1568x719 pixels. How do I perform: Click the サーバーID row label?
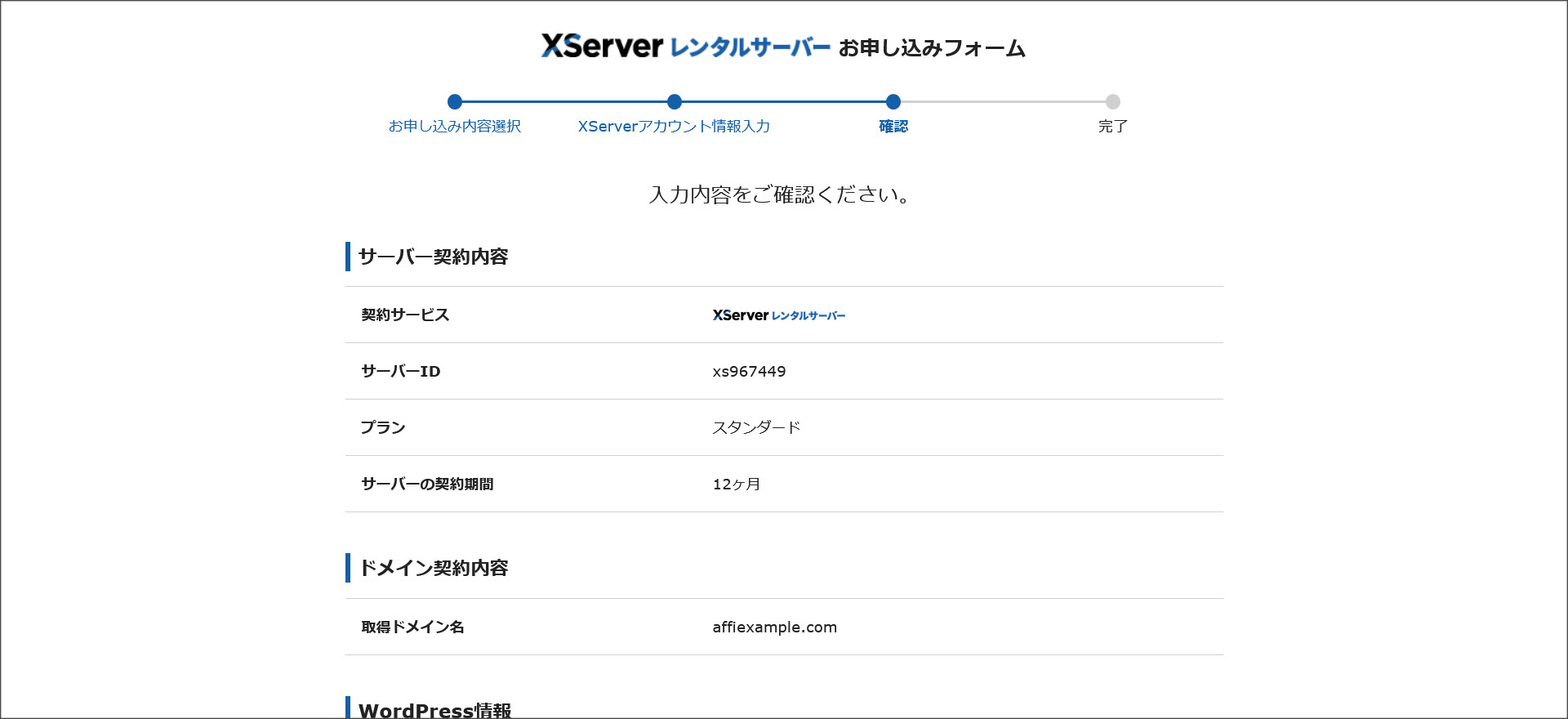[401, 371]
